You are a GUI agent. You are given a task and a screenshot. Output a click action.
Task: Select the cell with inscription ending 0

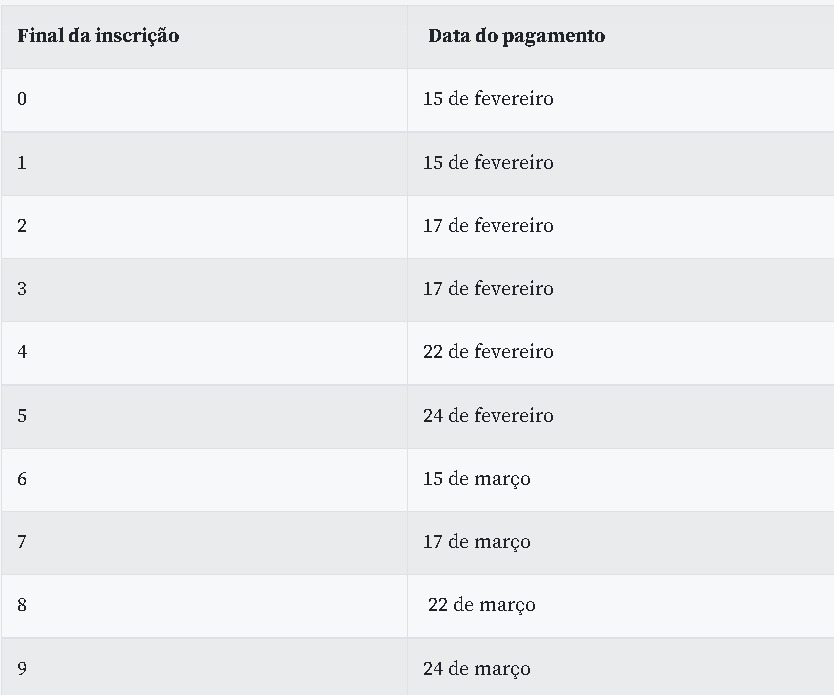[22, 99]
